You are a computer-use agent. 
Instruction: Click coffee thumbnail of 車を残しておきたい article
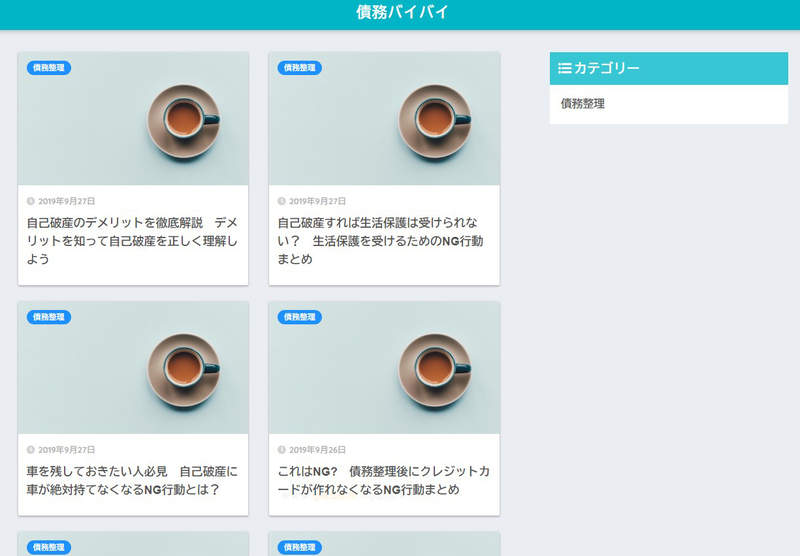(133, 368)
